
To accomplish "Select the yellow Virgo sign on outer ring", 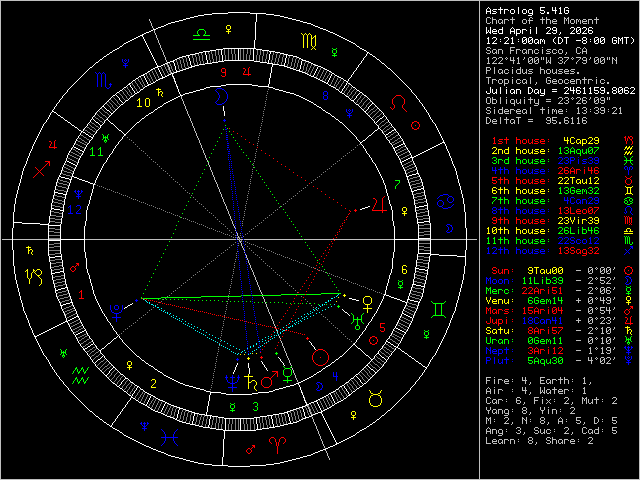I will click(309, 42).
